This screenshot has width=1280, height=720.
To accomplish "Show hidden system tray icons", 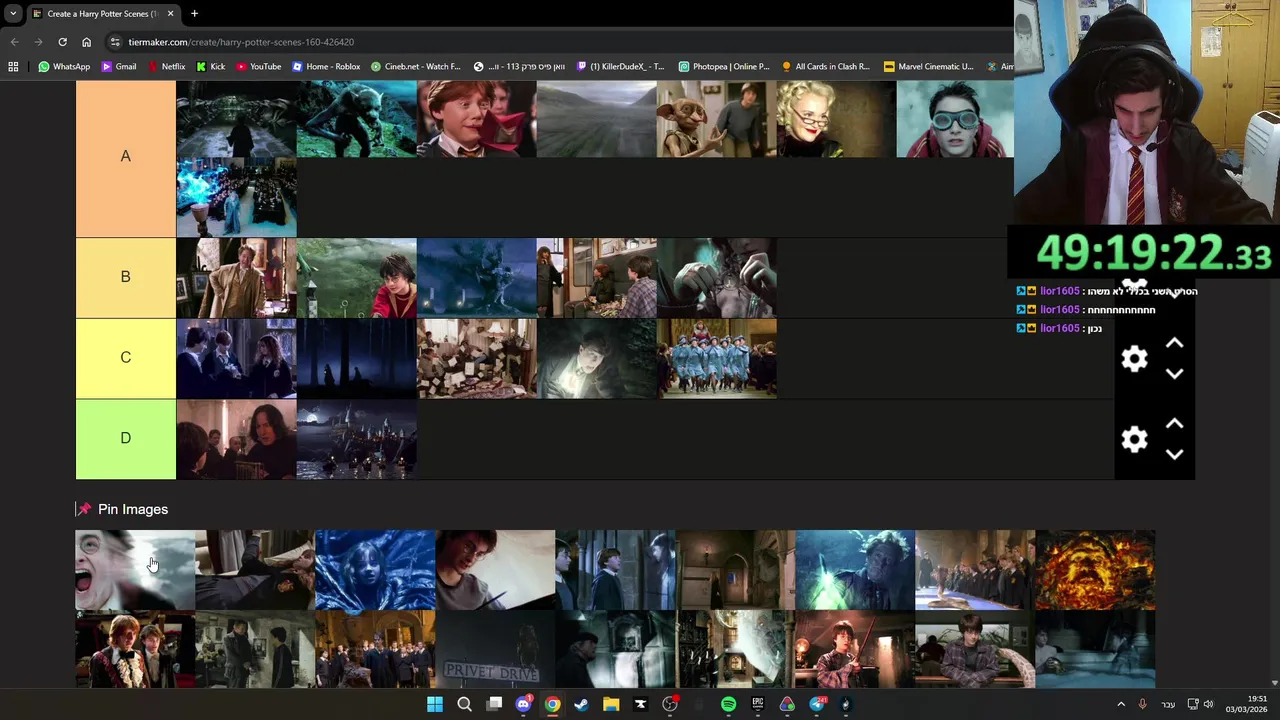I will [1120, 704].
